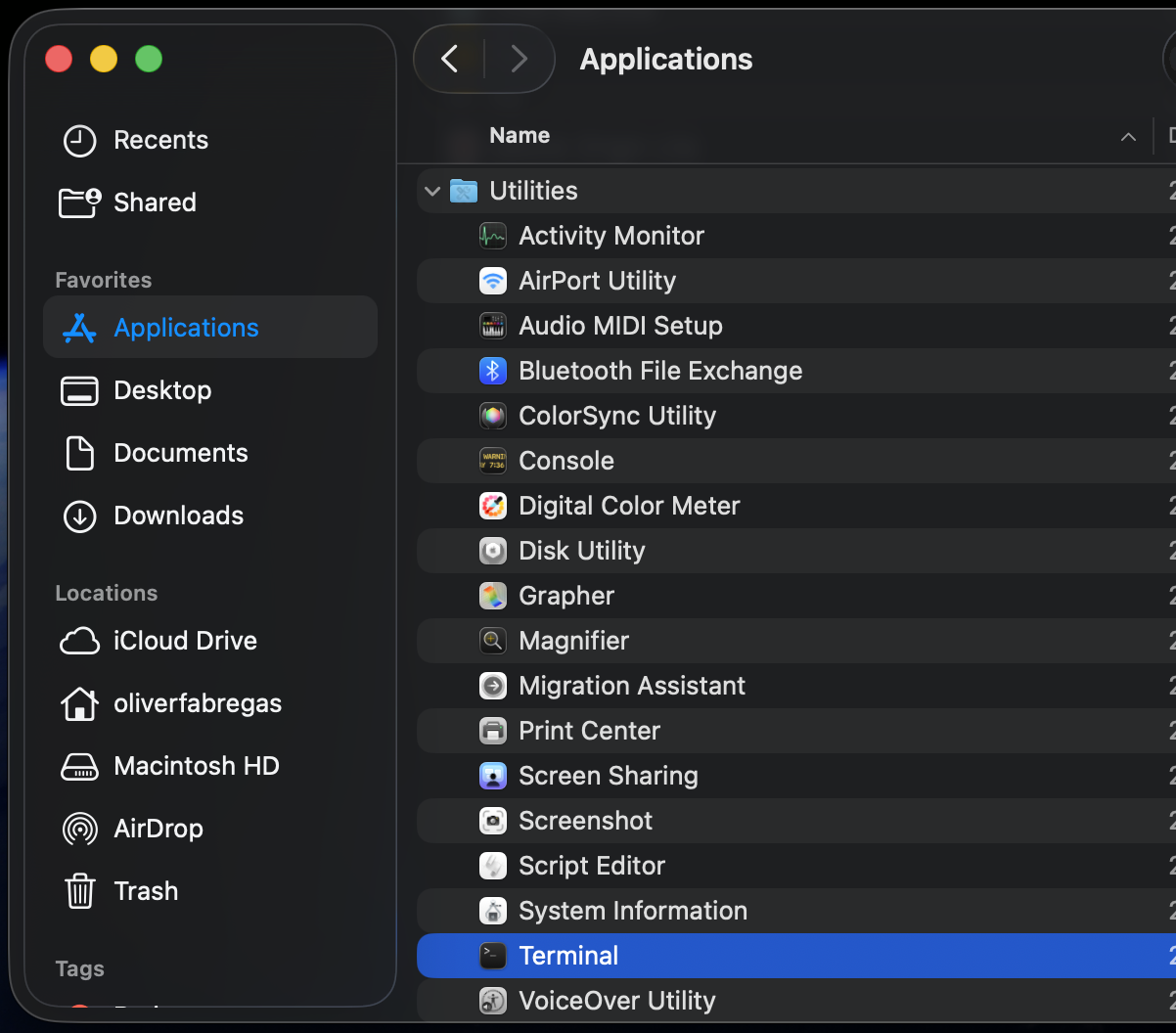The width and height of the screenshot is (1176, 1033).
Task: Select the Print Center row name
Action: click(590, 731)
